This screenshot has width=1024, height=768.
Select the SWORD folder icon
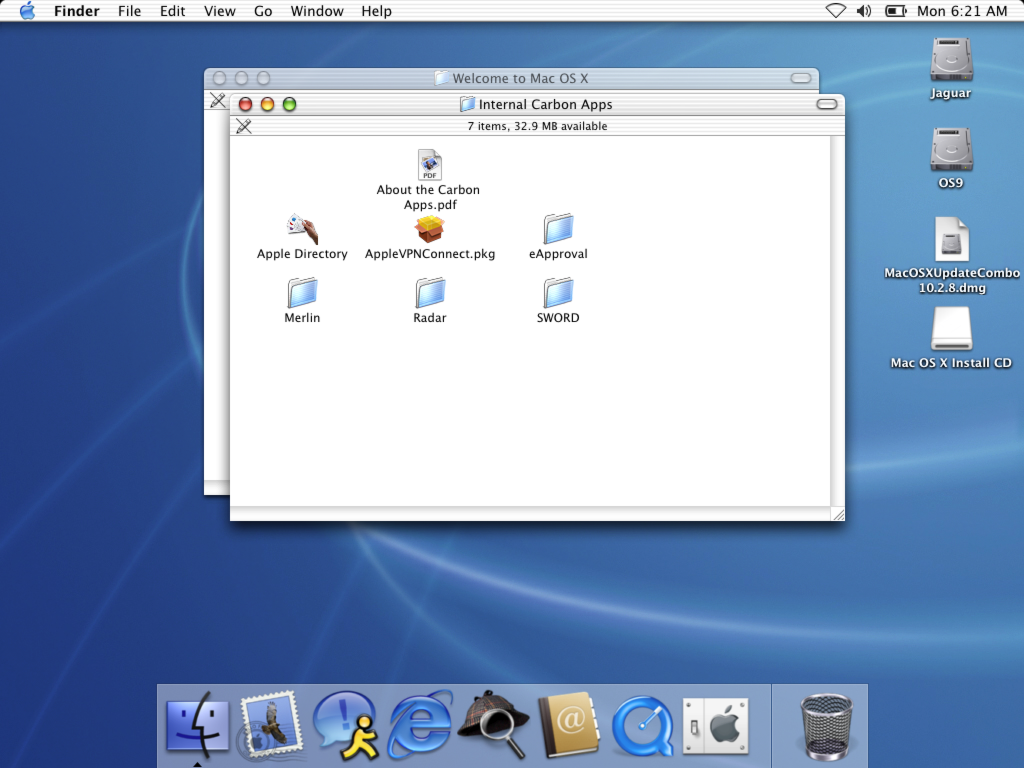(x=558, y=293)
